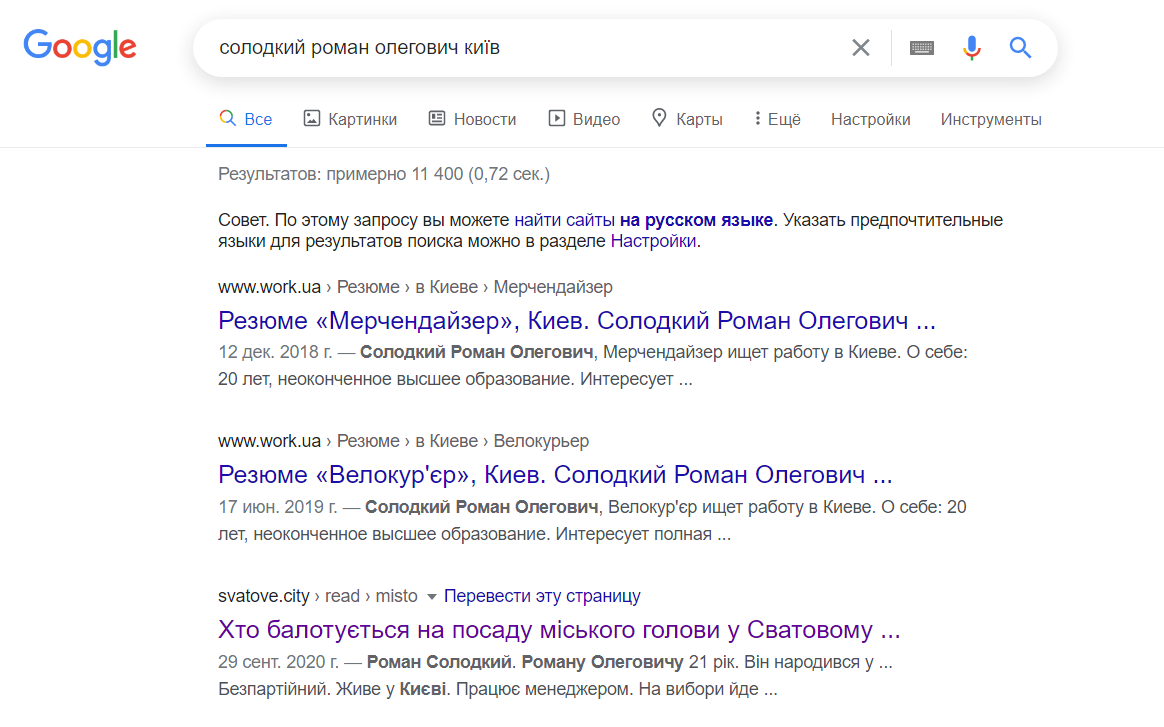Open the Видео tab

pyautogui.click(x=584, y=119)
